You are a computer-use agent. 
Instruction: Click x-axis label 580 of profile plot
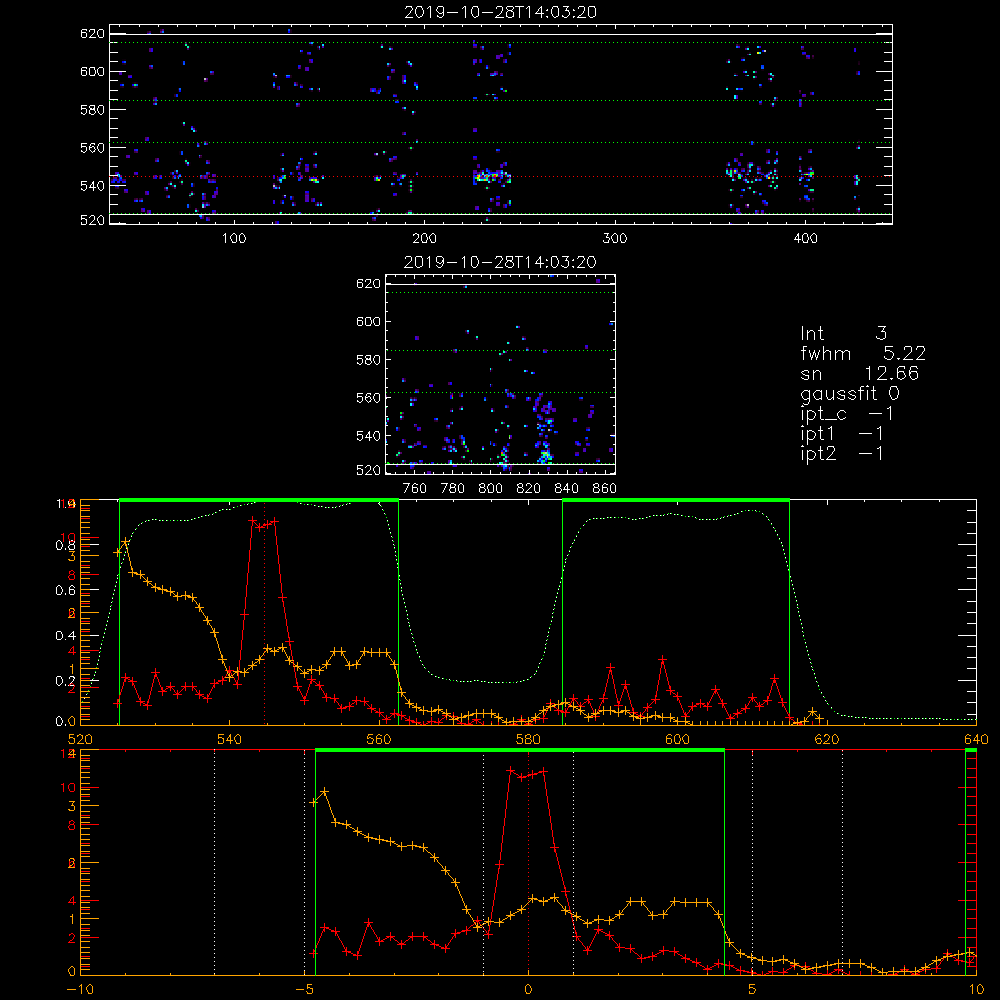[x=528, y=739]
